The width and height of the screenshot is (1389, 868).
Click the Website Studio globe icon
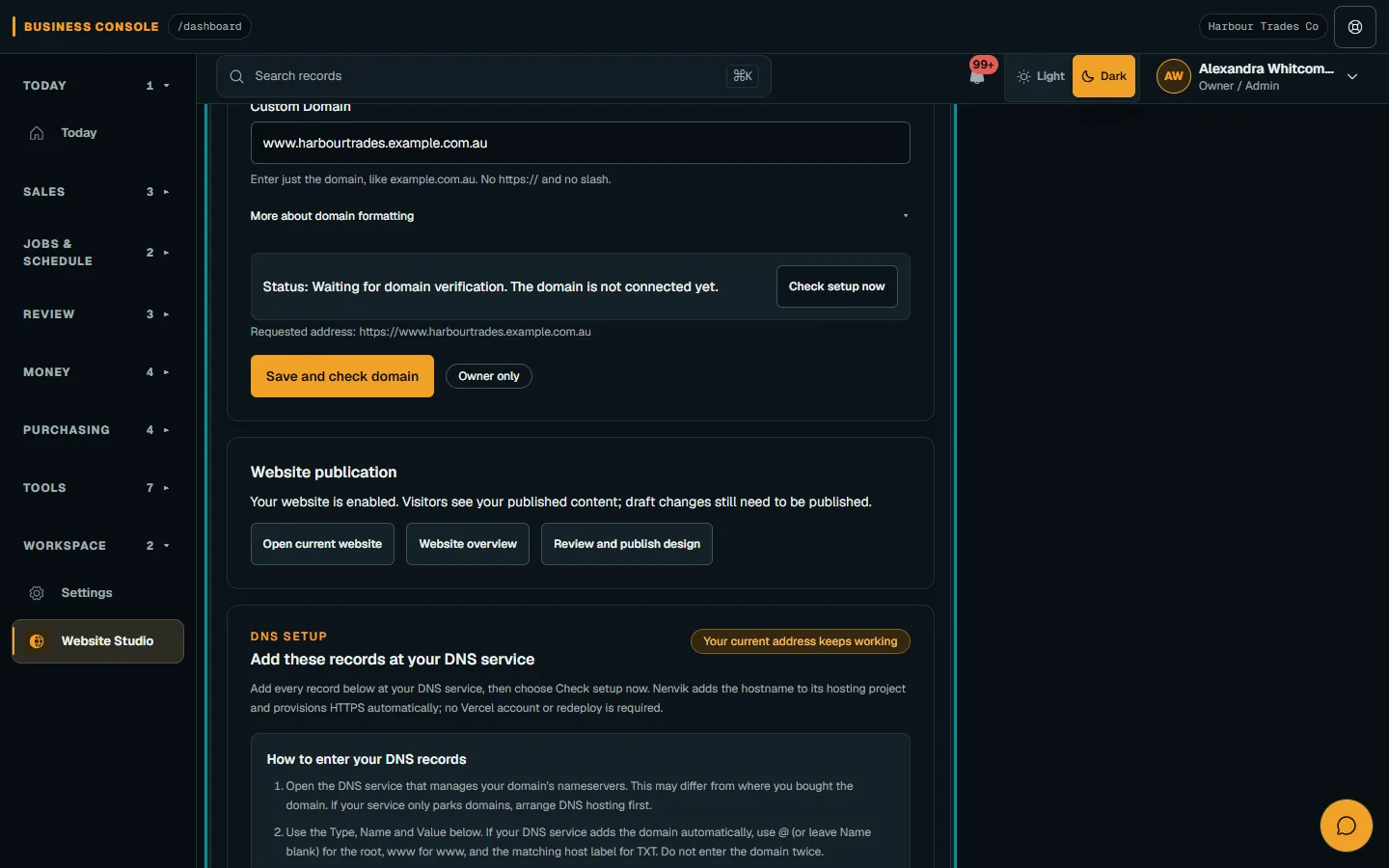click(37, 641)
